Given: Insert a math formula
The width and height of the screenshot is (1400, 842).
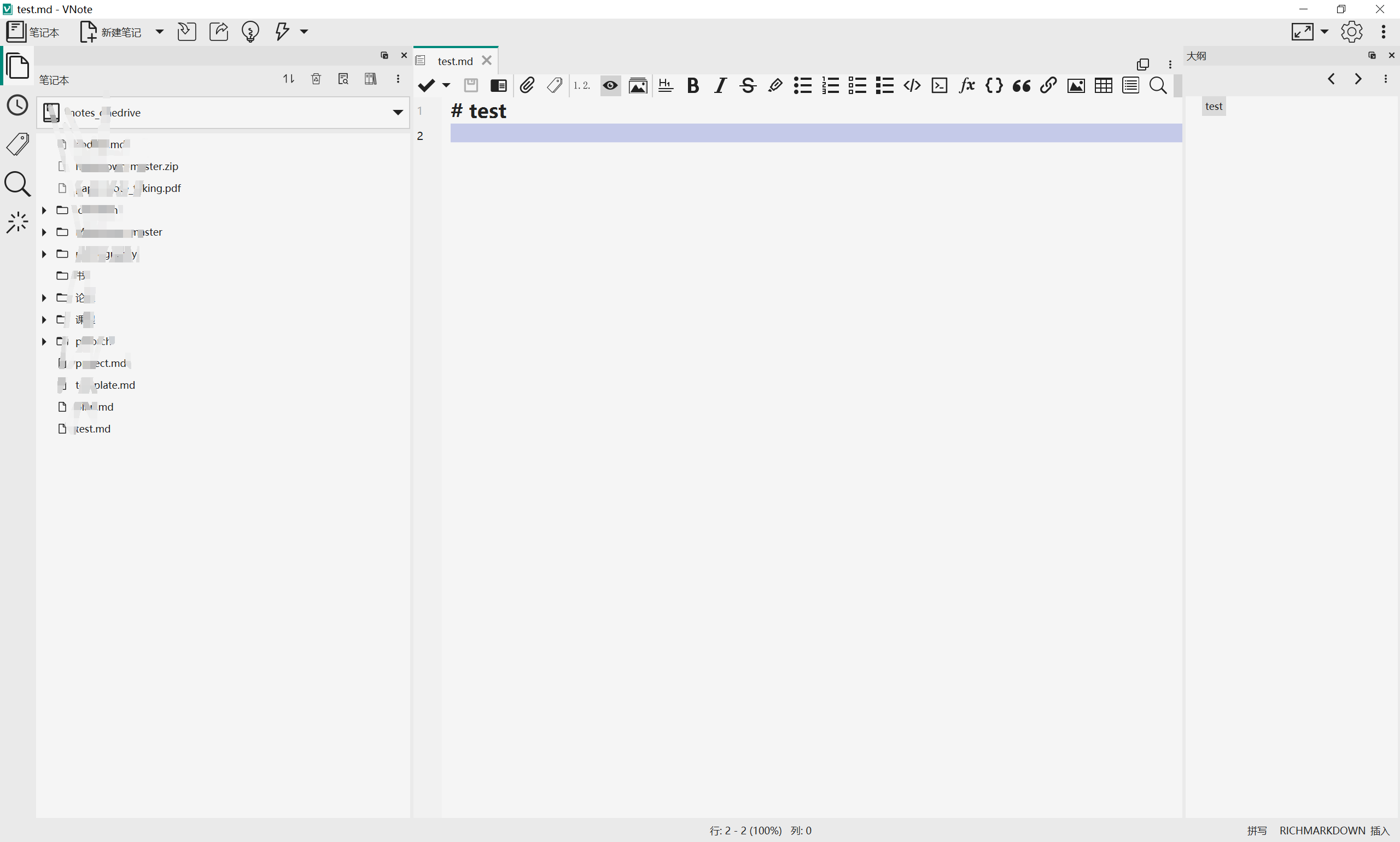Looking at the screenshot, I should pyautogui.click(x=966, y=85).
